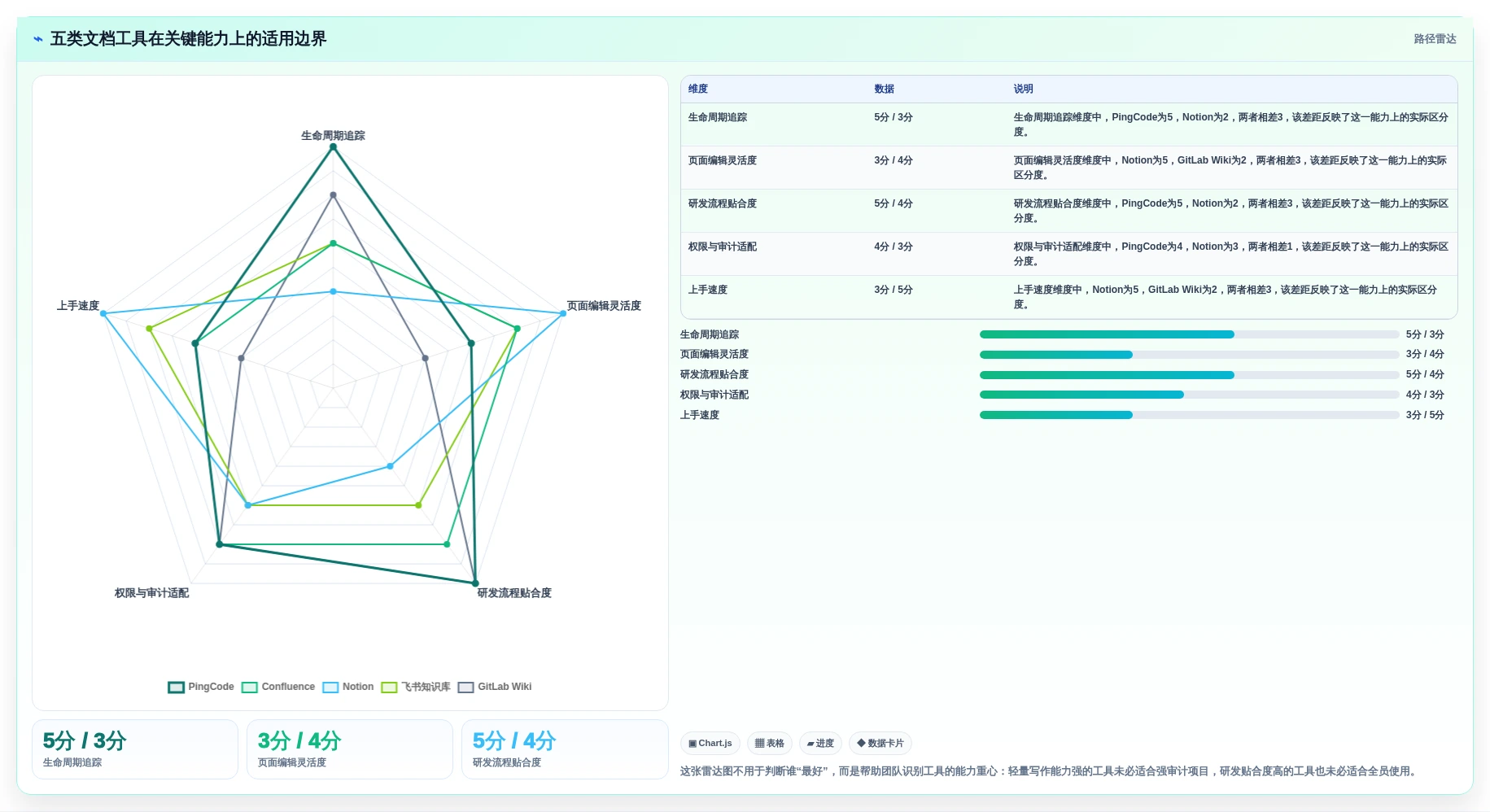Click the 上手速度 progress bar
Image resolution: width=1490 pixels, height=812 pixels.
[x=1189, y=415]
